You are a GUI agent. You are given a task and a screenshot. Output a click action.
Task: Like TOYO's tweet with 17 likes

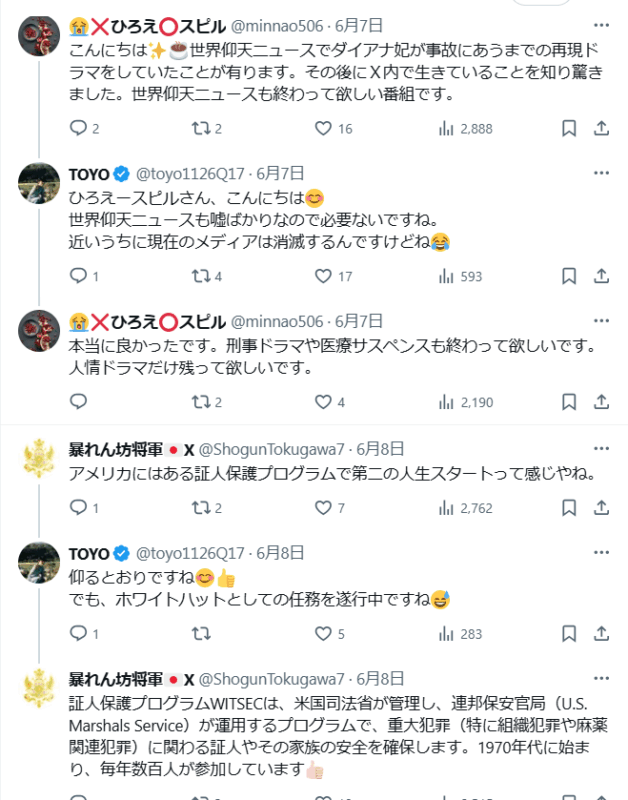click(x=324, y=276)
